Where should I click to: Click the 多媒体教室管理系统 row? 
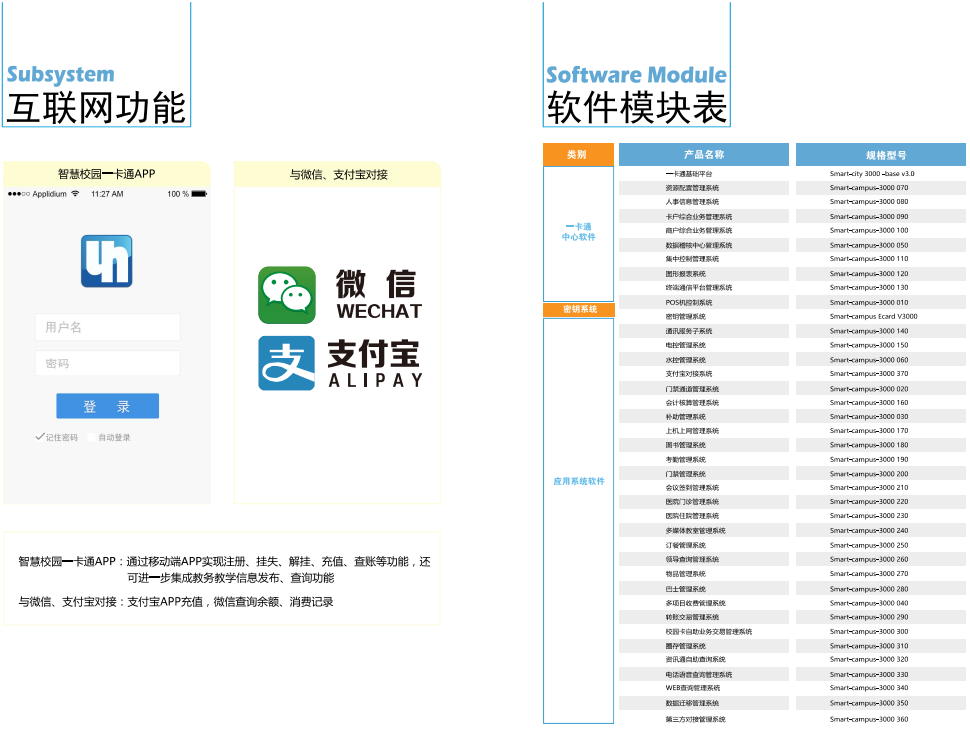(x=704, y=530)
